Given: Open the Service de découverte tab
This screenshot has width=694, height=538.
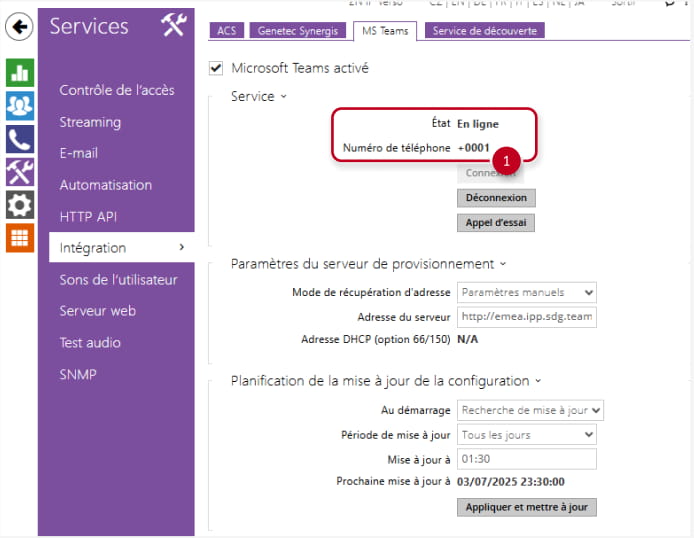Looking at the screenshot, I should (x=485, y=31).
